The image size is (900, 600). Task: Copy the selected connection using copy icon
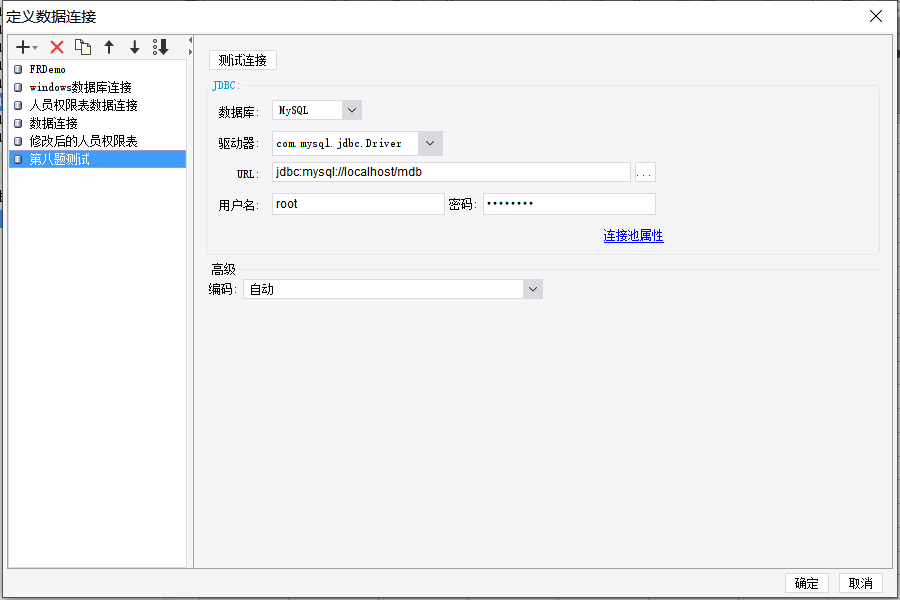point(83,47)
